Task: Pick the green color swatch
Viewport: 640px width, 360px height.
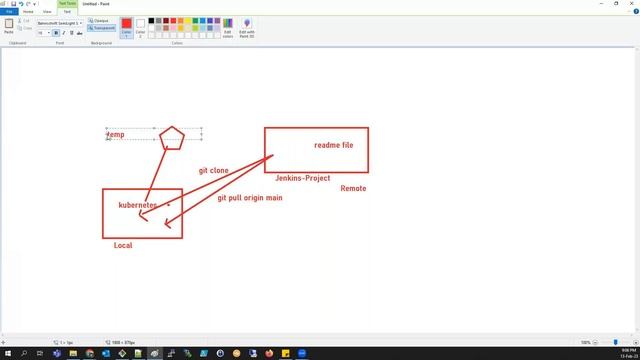Action: coord(196,20)
